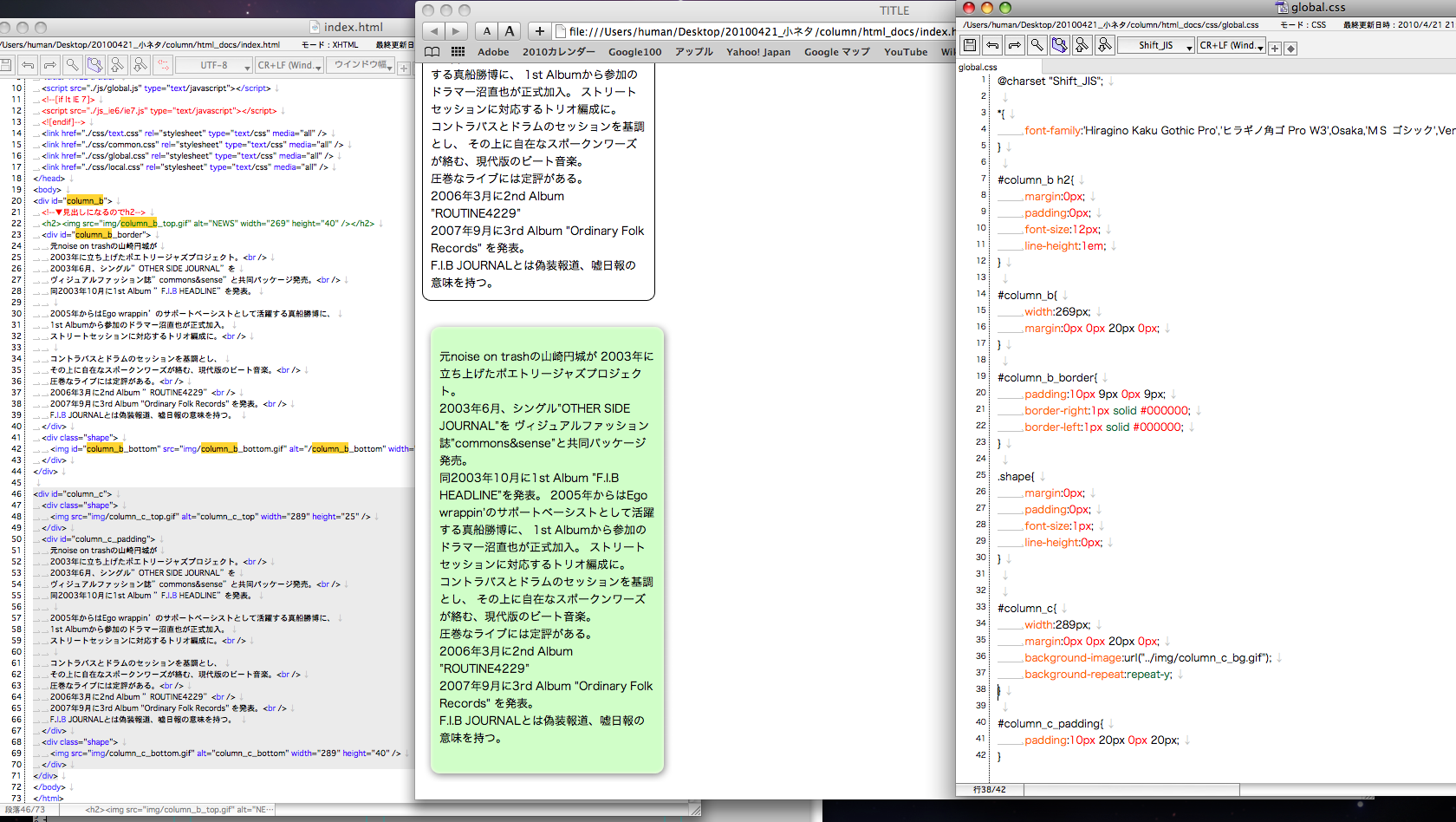Click the '</head>' line in index.html

pyautogui.click(x=49, y=178)
